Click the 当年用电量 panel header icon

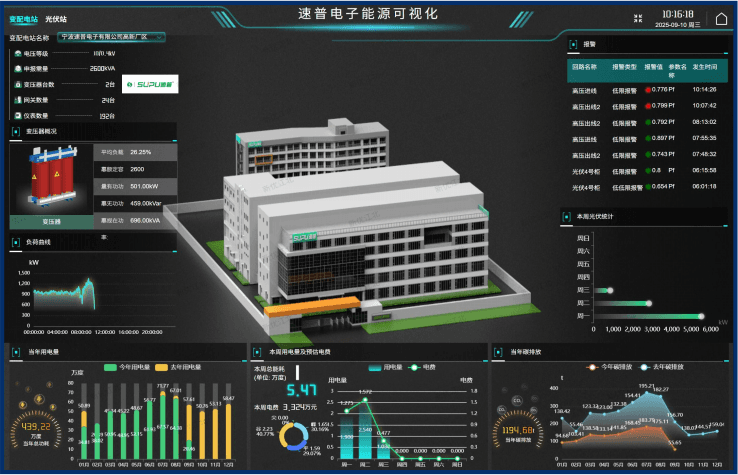(16, 352)
